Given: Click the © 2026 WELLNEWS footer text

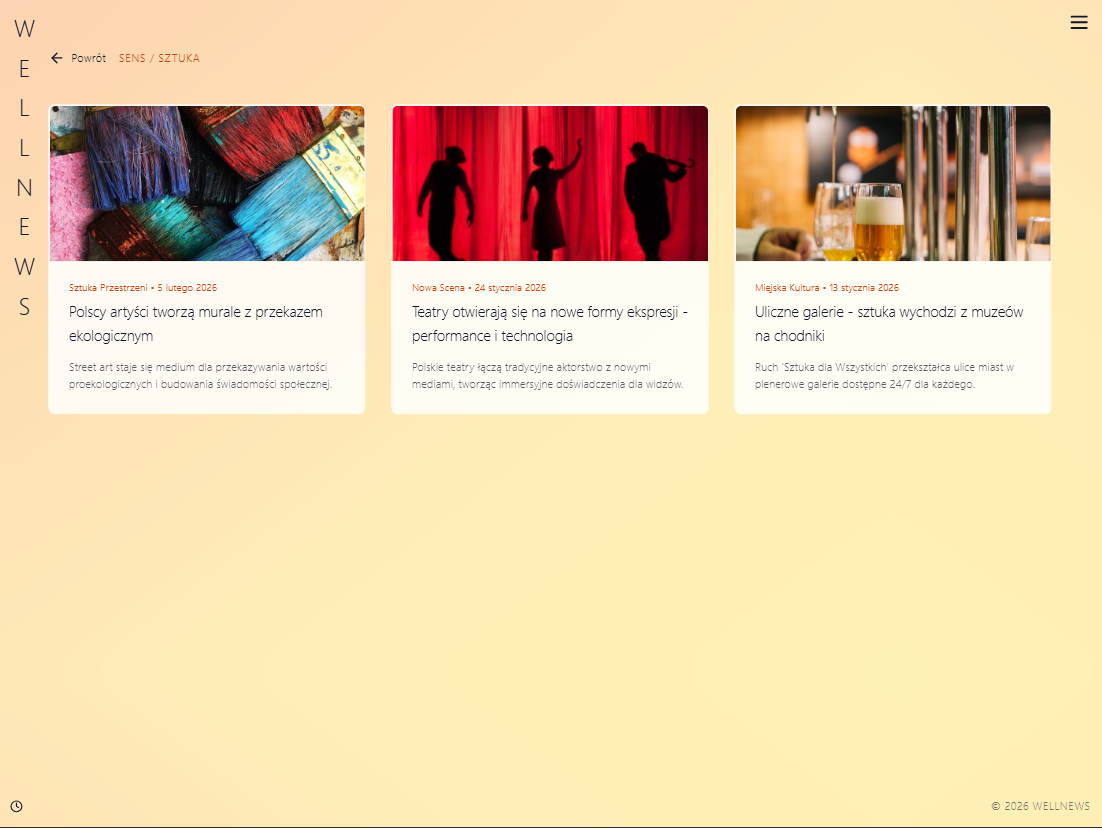Looking at the screenshot, I should 1040,806.
